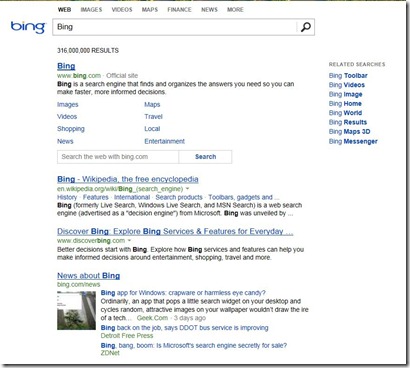Open related search Bing Image
The width and height of the screenshot is (410, 368).
(345, 94)
